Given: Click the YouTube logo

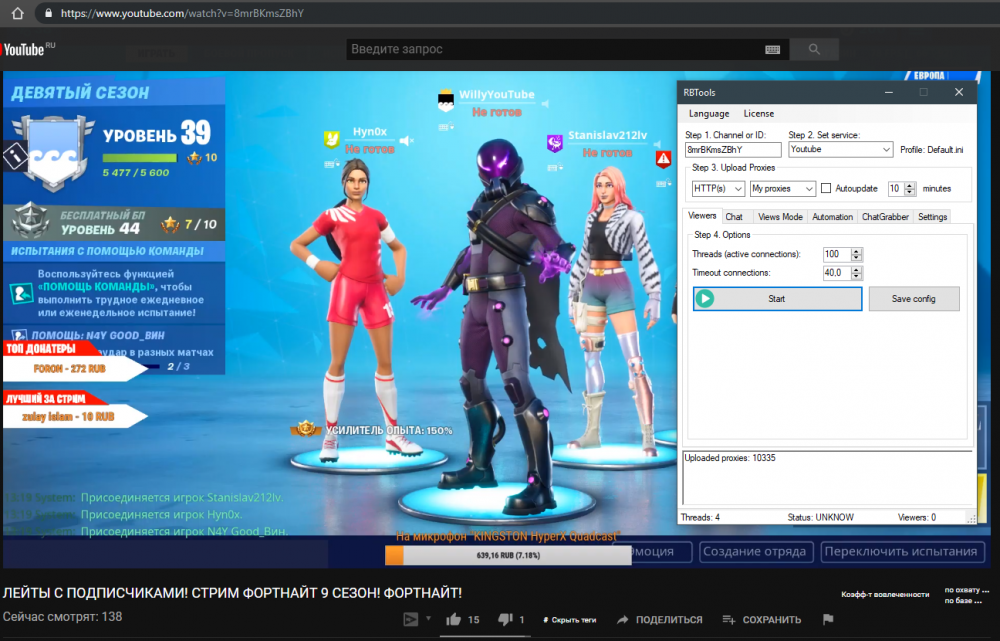Looking at the screenshot, I should 24,49.
